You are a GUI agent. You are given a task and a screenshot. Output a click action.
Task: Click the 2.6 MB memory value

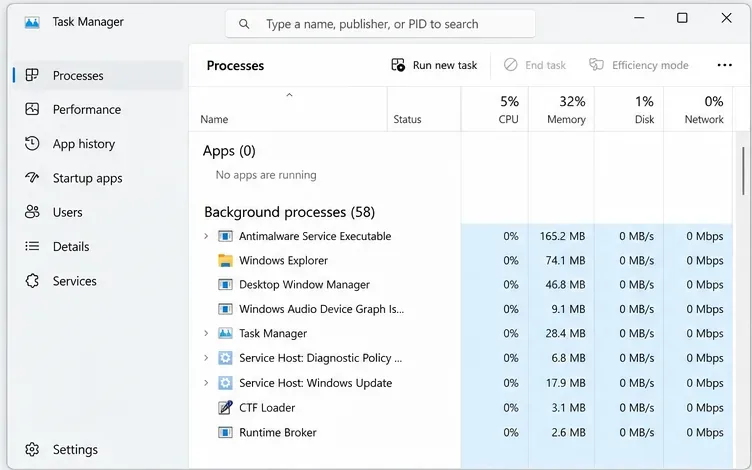568,433
